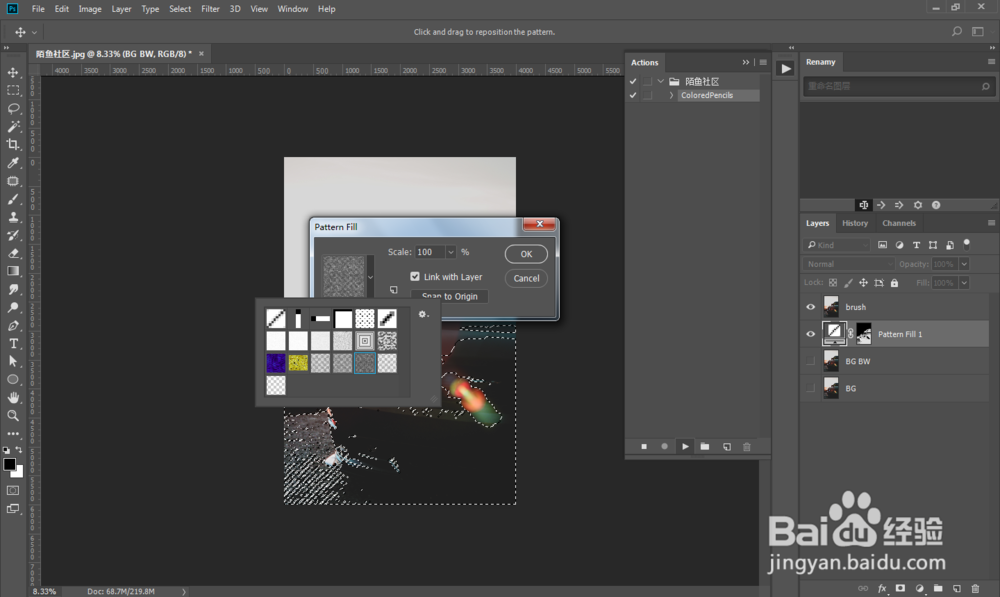The height and width of the screenshot is (597, 1000).
Task: Hide the brush layer visibility eye
Action: point(811,307)
